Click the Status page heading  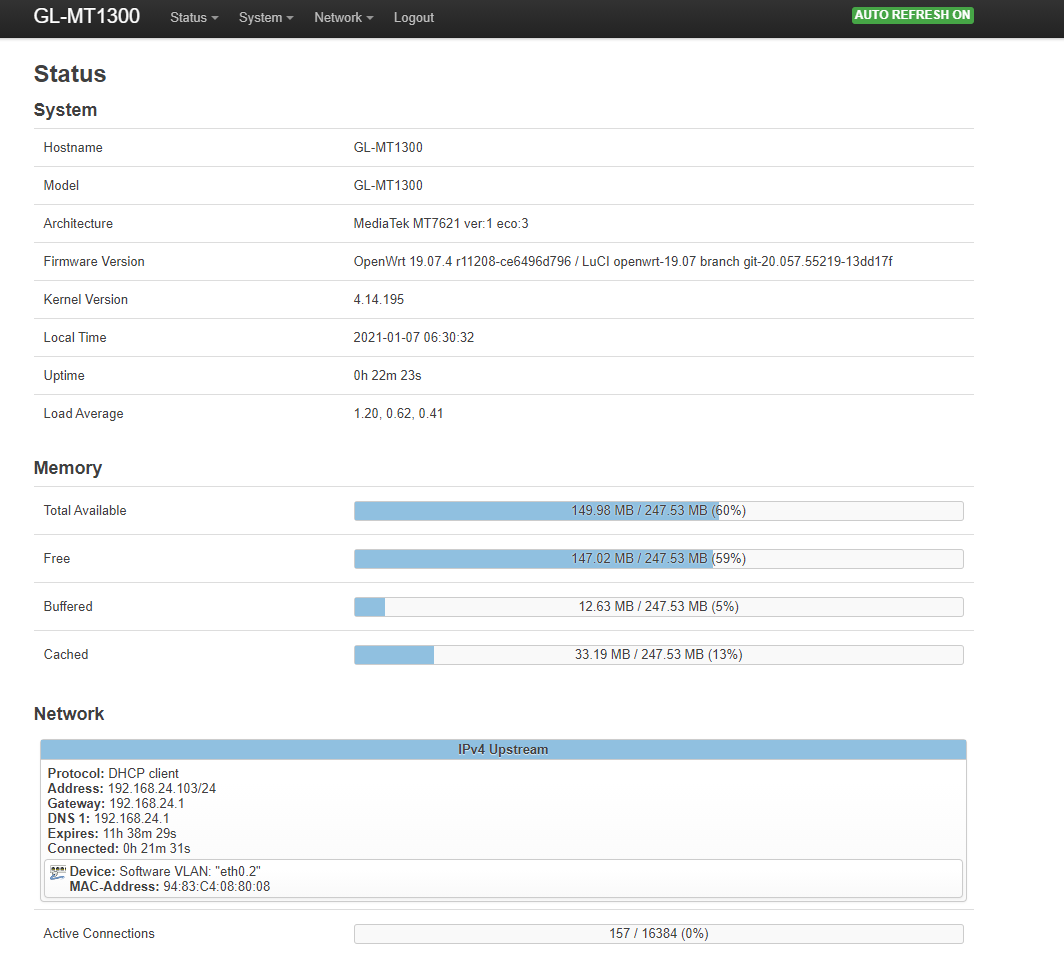coord(70,74)
